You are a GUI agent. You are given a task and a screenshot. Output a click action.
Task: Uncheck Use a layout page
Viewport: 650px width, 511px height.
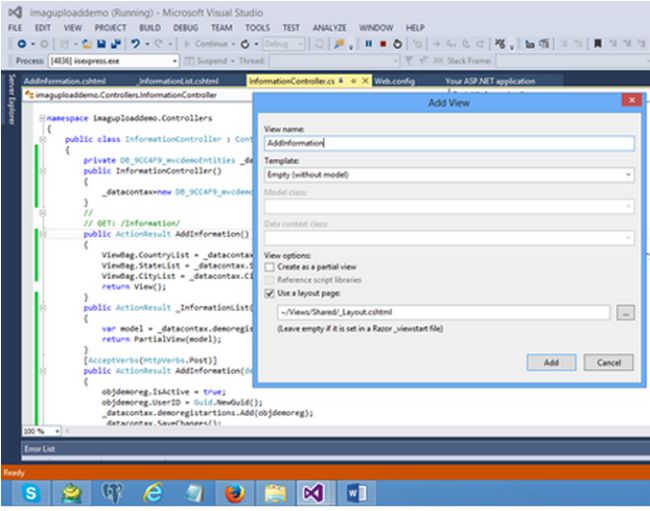click(270, 293)
